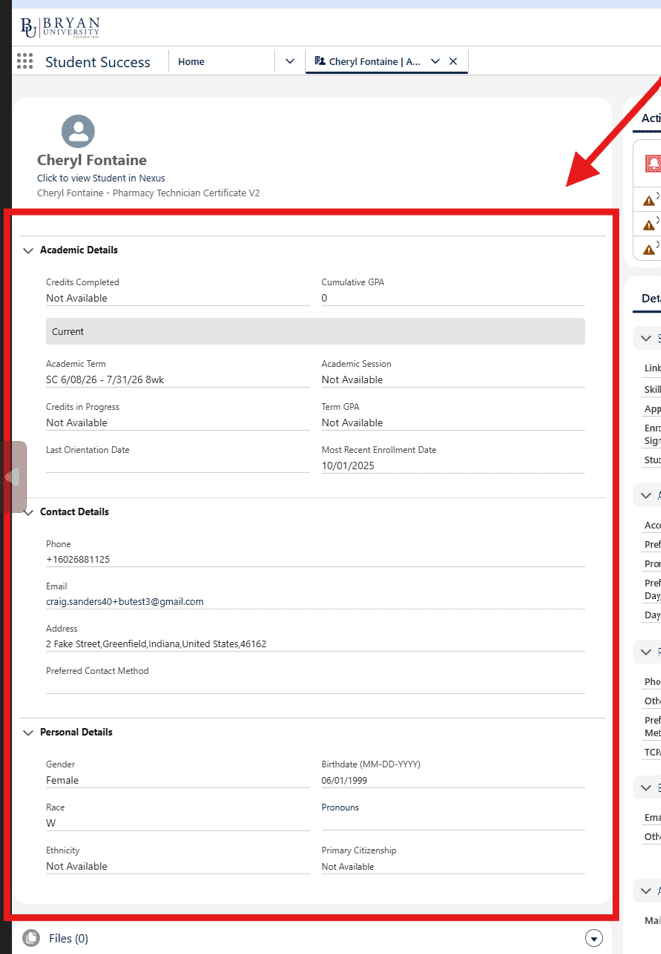Click the Race value W
Viewport: 661px width, 954px height.
click(x=51, y=823)
